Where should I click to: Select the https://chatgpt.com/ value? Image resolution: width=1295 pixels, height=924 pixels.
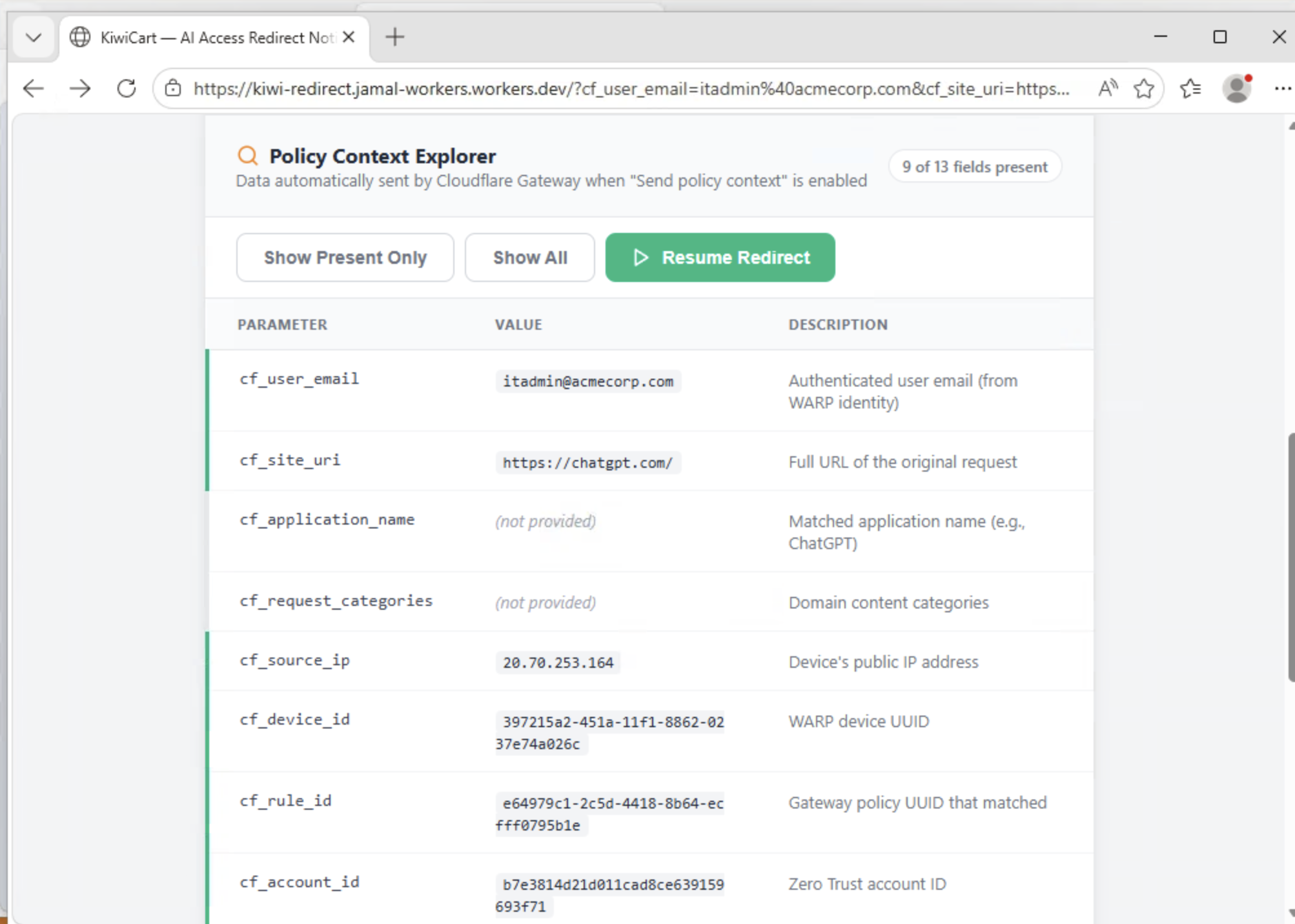coord(587,463)
